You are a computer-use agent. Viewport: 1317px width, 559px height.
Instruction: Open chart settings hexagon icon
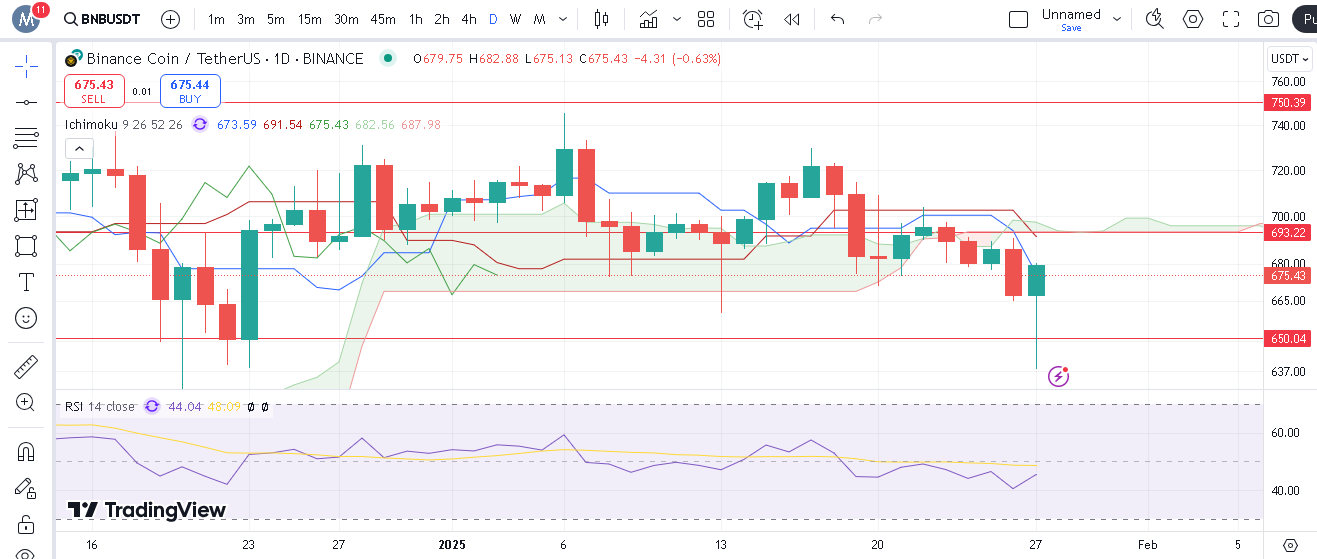pyautogui.click(x=1193, y=19)
